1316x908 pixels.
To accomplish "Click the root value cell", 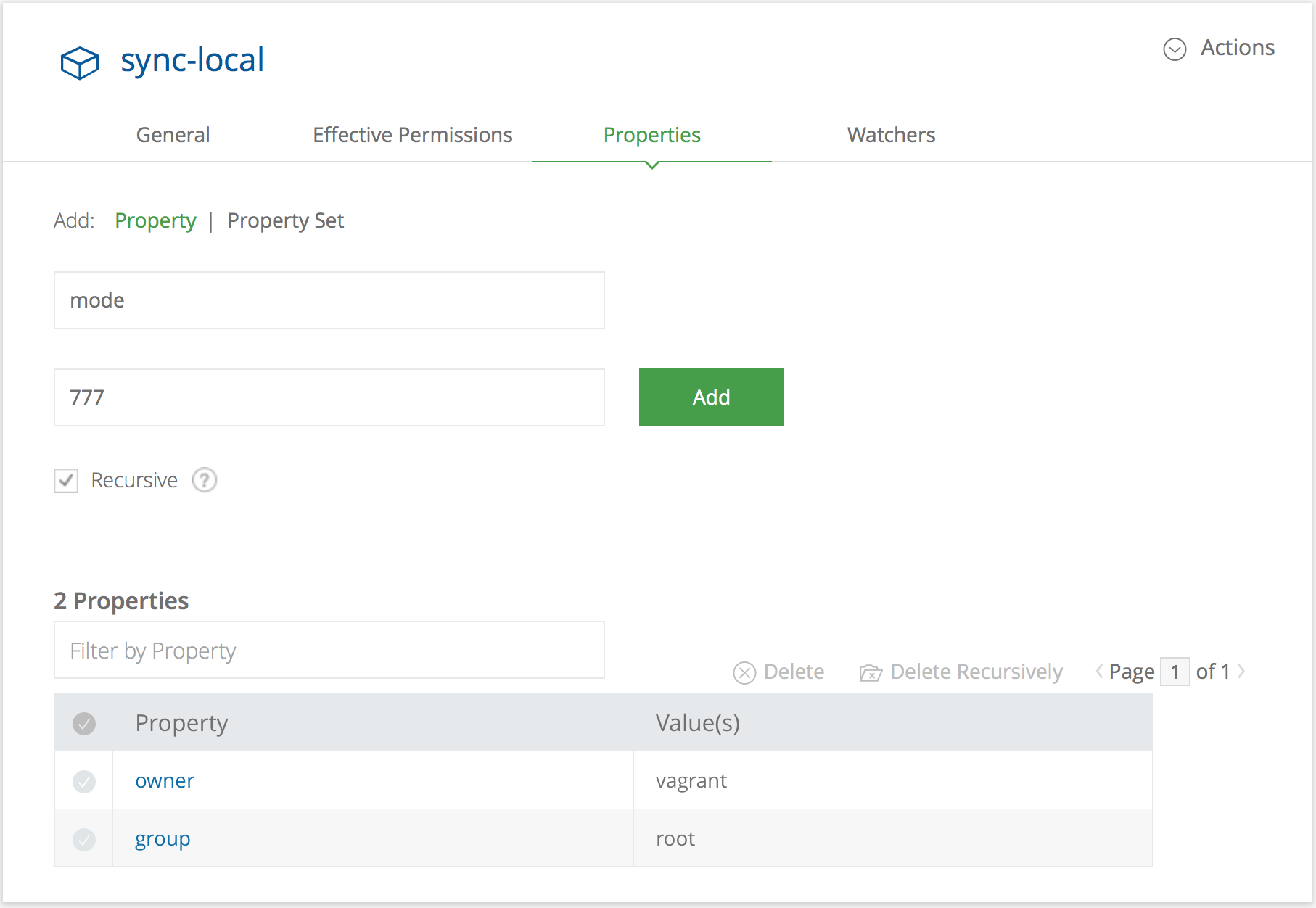I will [x=893, y=839].
